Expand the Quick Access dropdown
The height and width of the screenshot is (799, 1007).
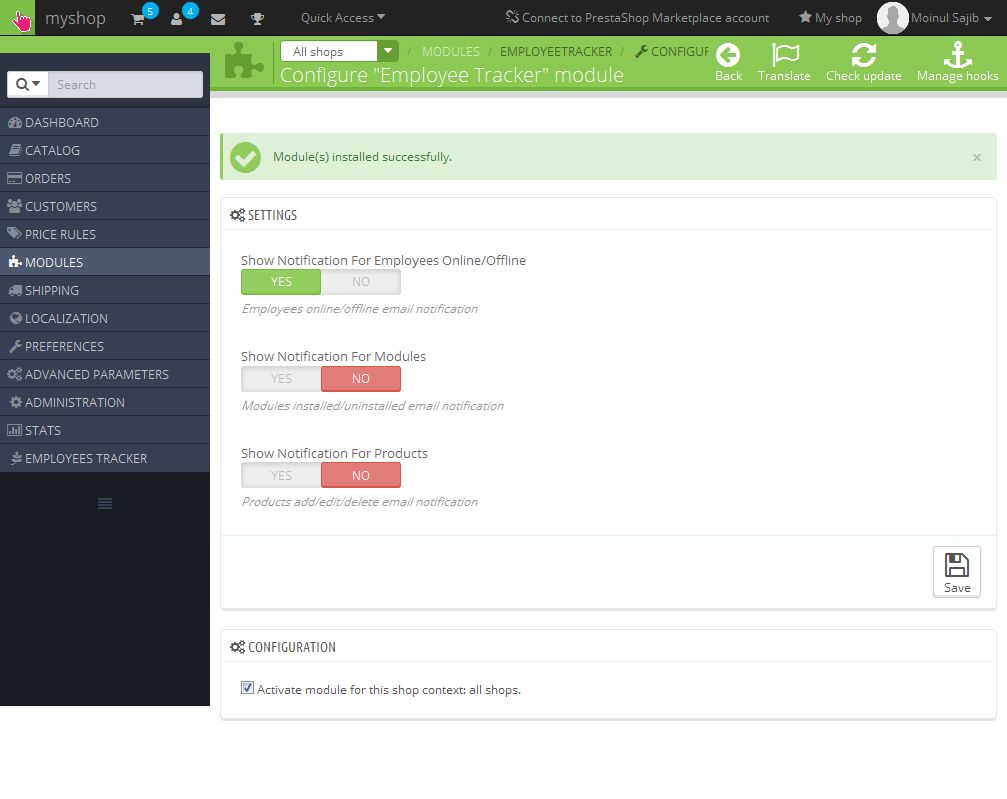tap(342, 18)
